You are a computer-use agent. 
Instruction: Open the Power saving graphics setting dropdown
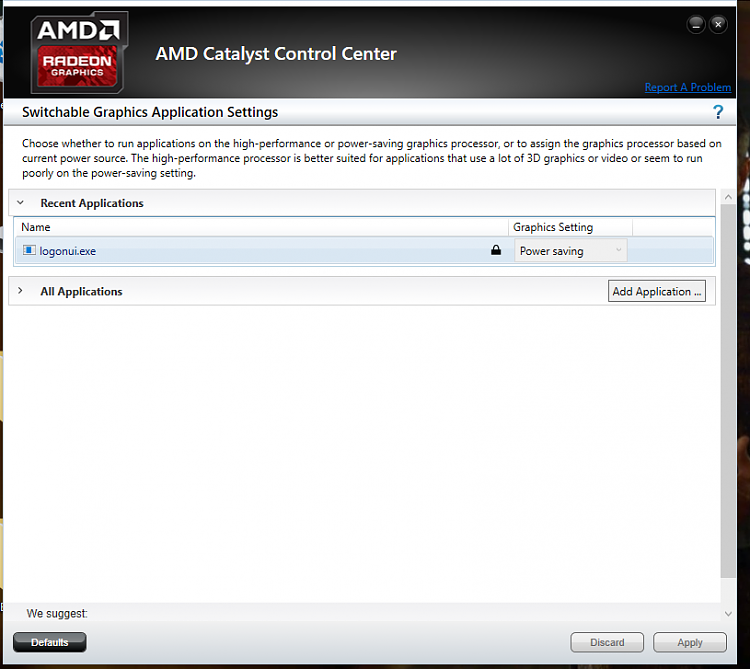click(570, 251)
